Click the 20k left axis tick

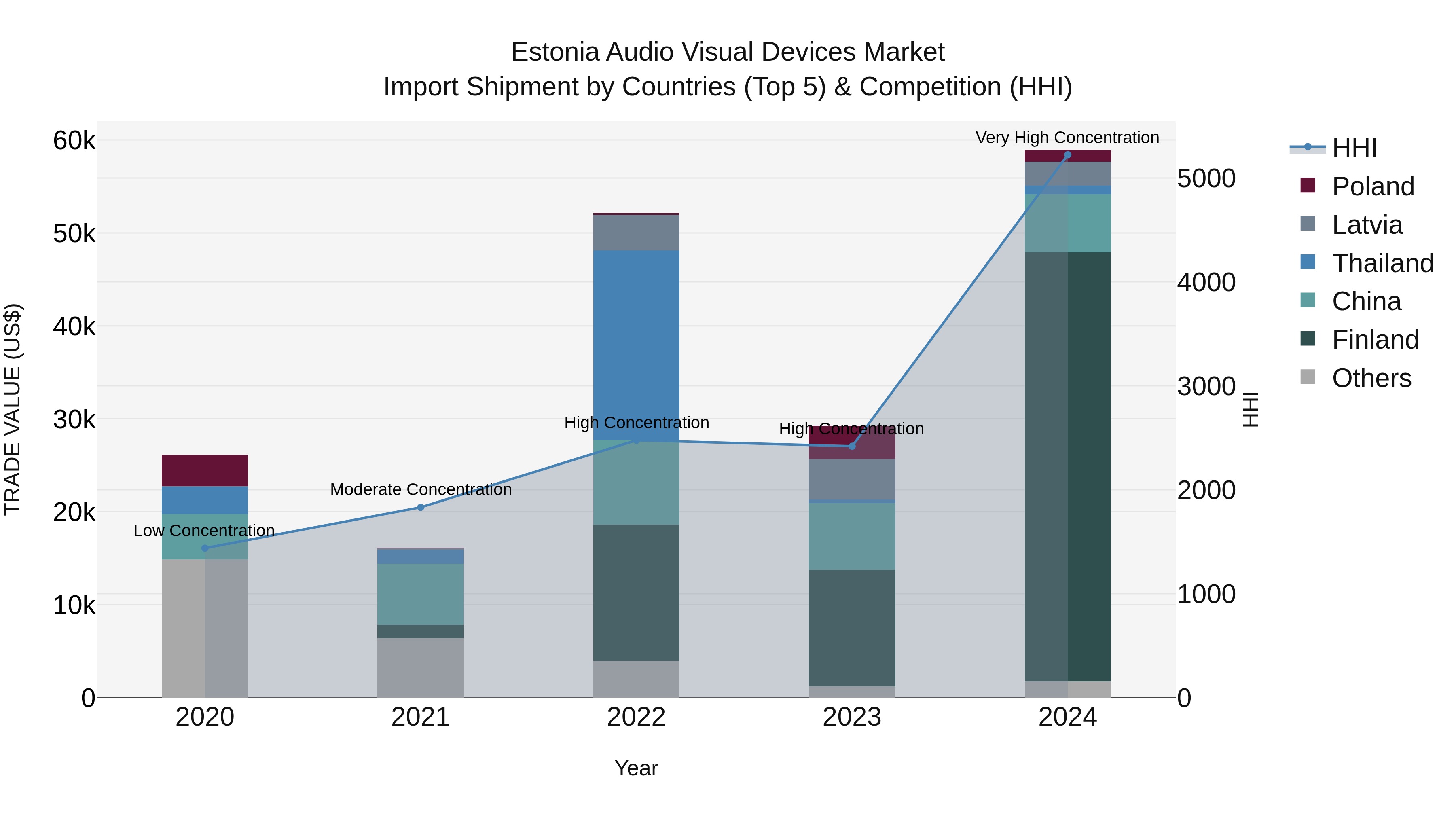(x=74, y=512)
